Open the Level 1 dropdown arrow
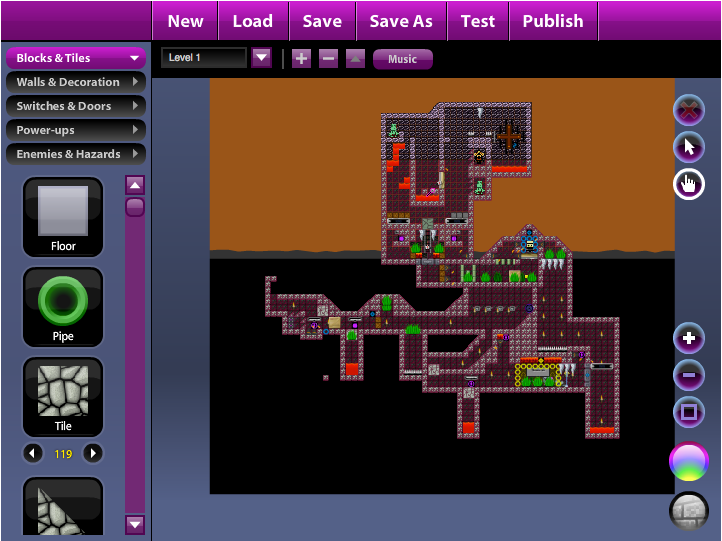 (262, 58)
